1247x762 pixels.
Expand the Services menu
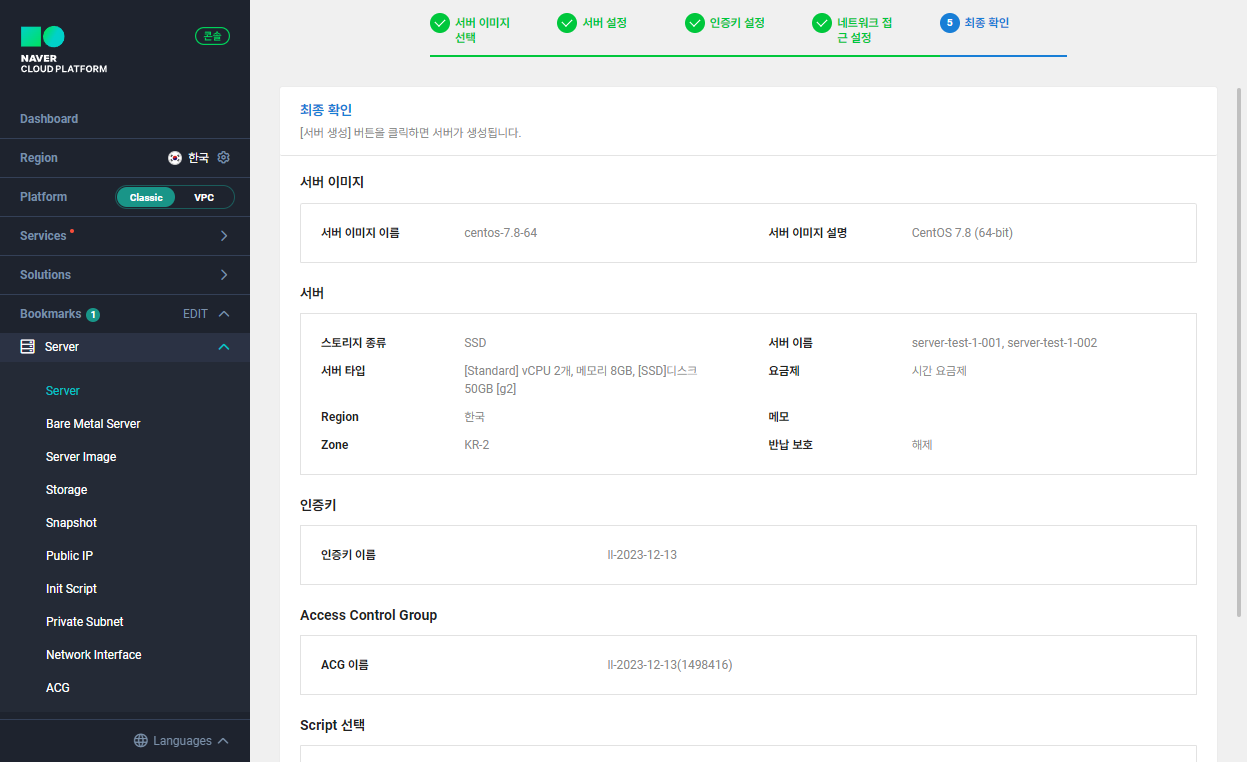coord(125,235)
